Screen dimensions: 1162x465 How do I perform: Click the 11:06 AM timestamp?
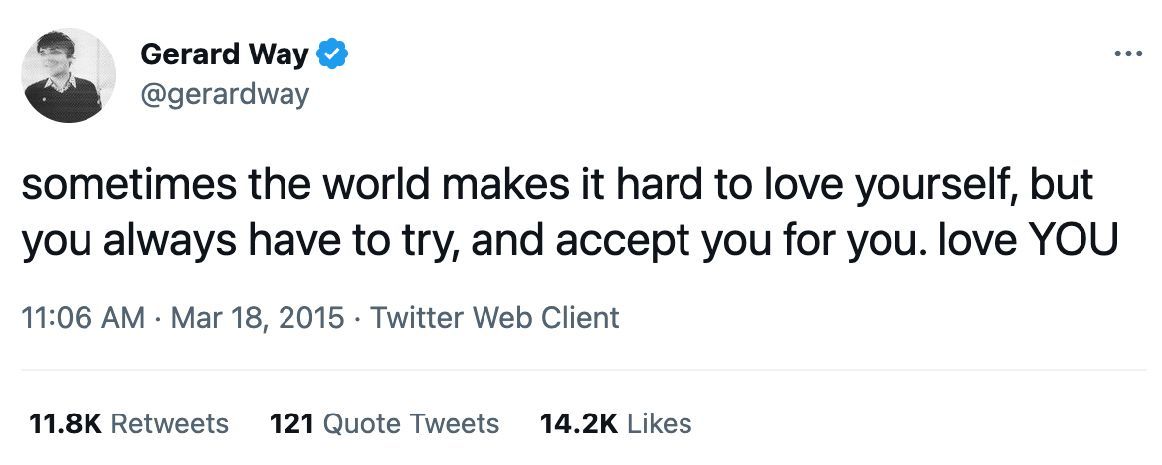coord(82,318)
